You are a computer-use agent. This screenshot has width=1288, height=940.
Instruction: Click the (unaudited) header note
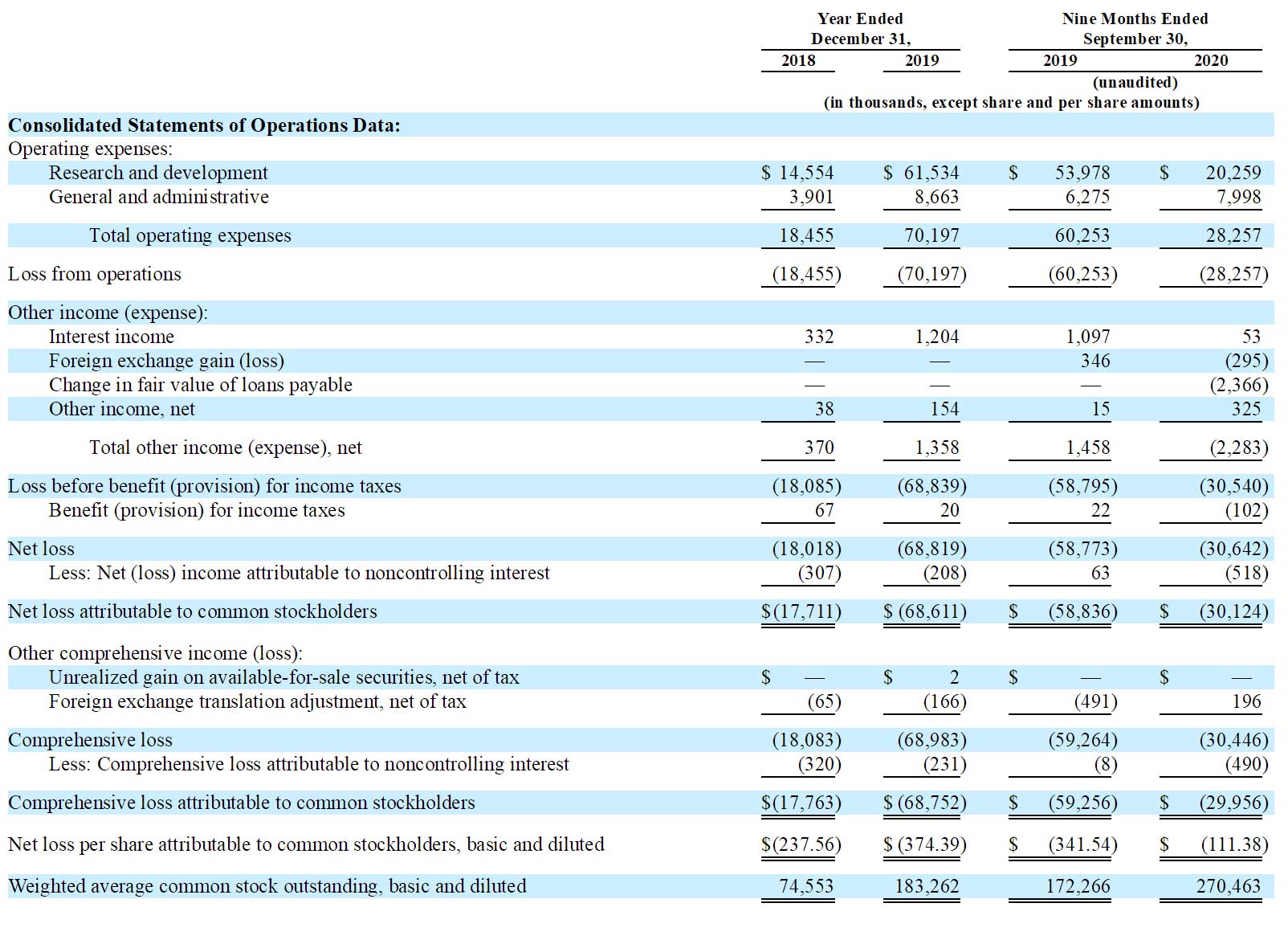click(1135, 82)
